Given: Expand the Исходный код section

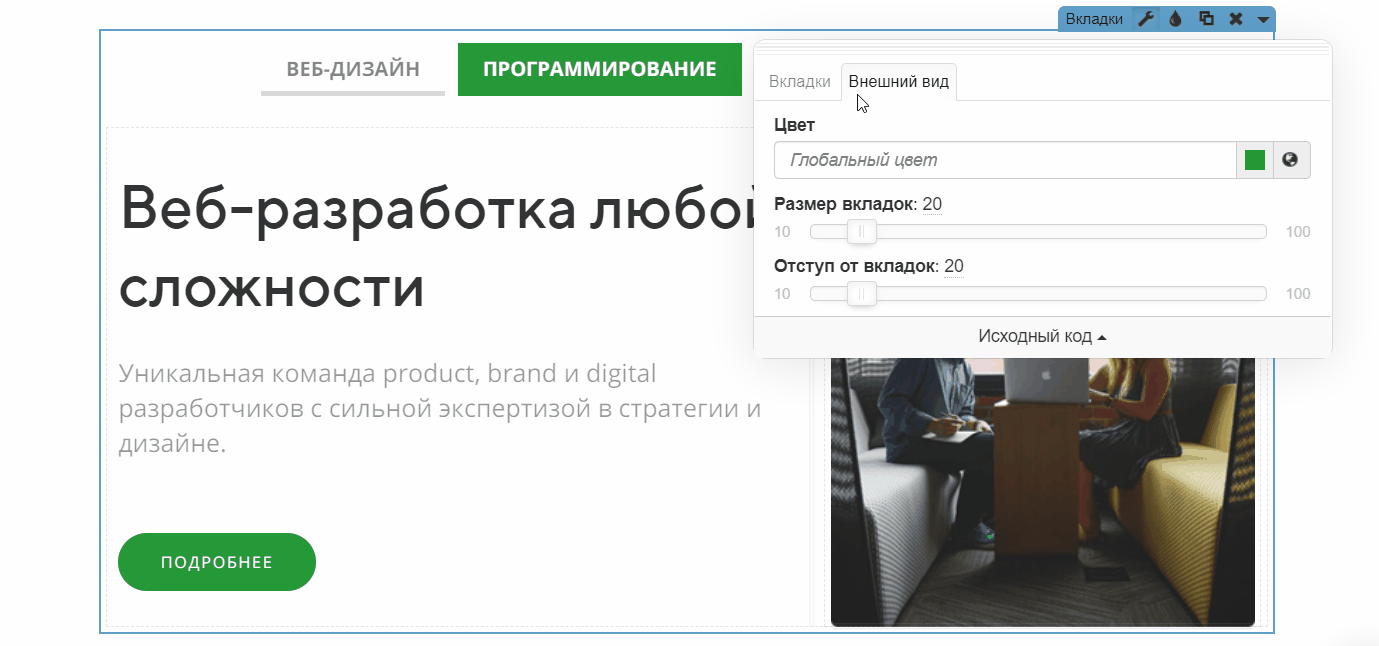Looking at the screenshot, I should (x=1042, y=336).
